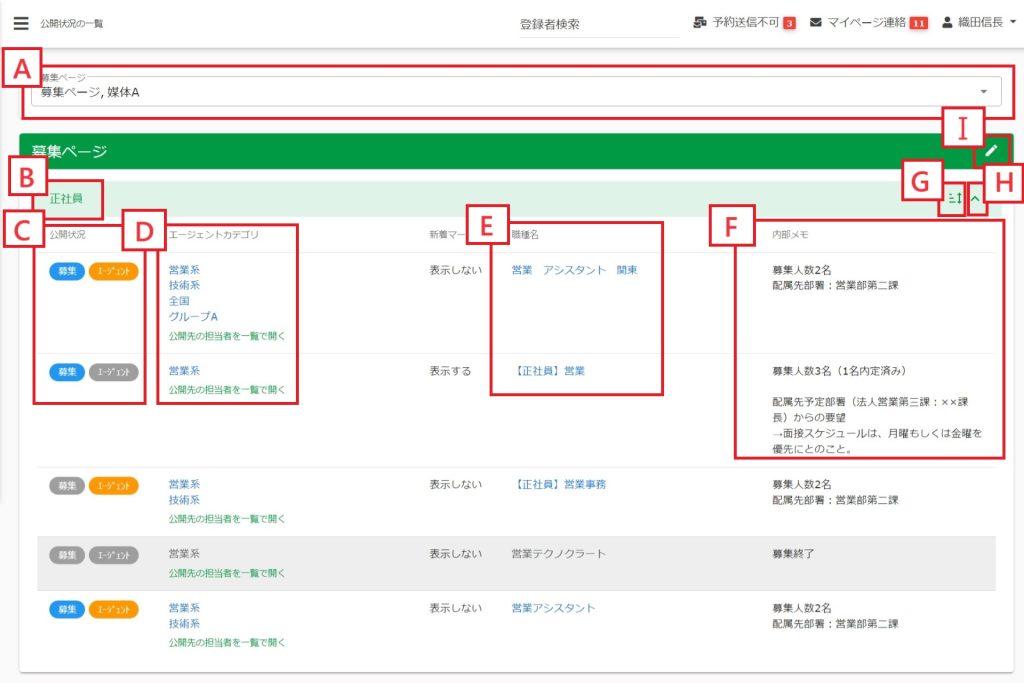Open the 【正社員】営業事務 job link
The height and width of the screenshot is (683, 1024).
[560, 485]
